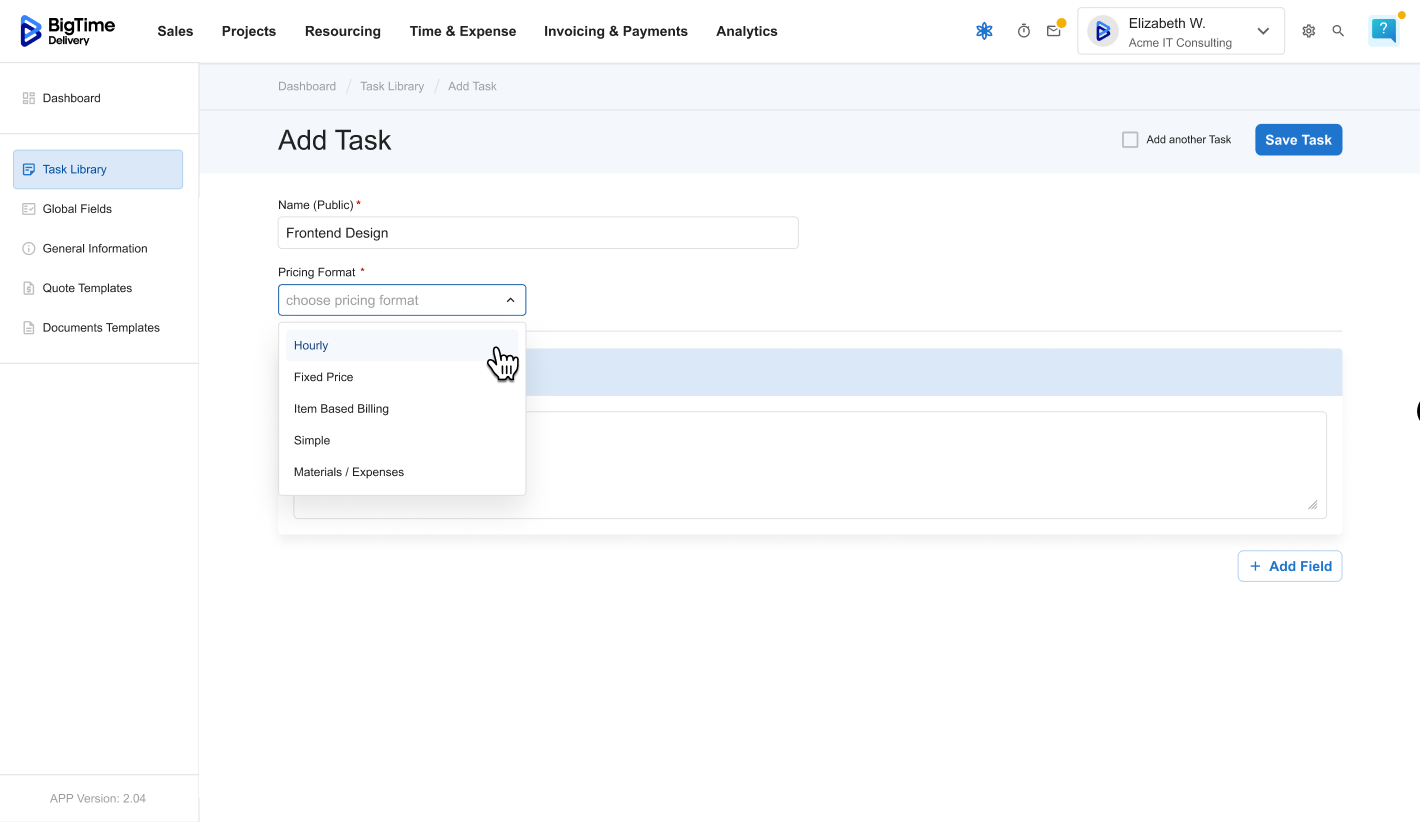Go to the Resourcing menu
The height and width of the screenshot is (822, 1420).
point(342,31)
